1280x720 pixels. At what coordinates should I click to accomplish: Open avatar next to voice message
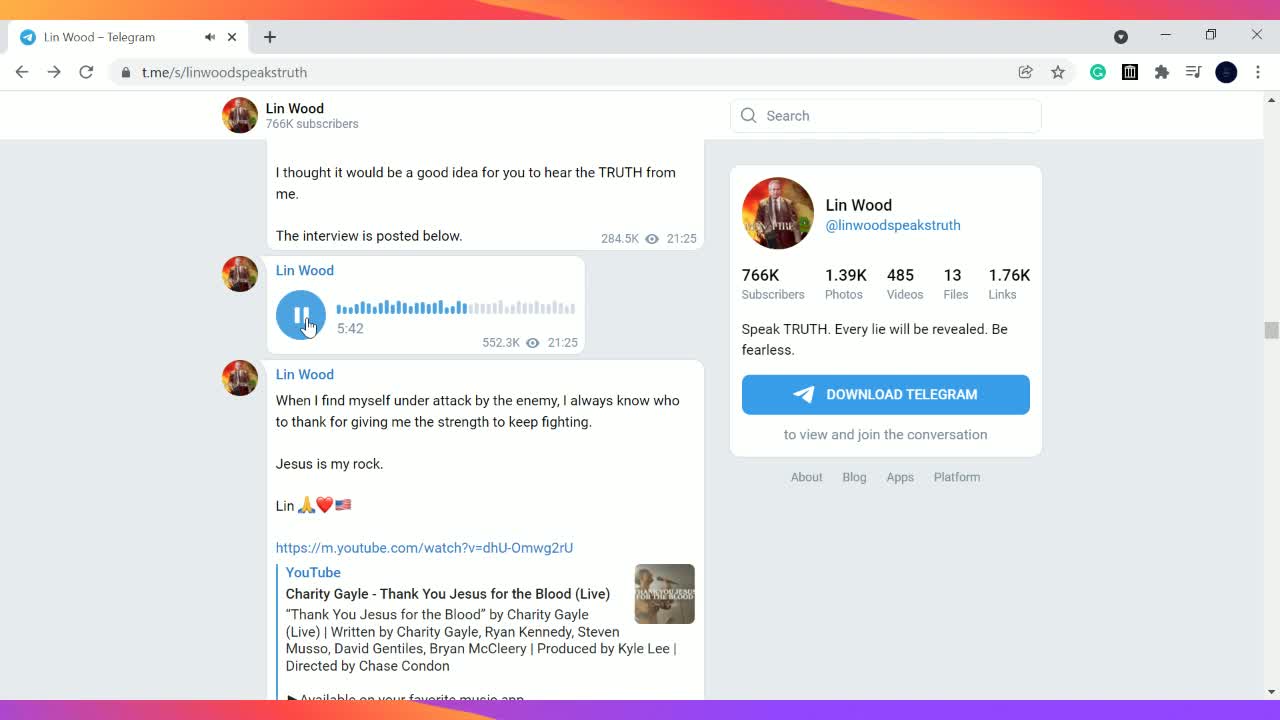(x=240, y=274)
